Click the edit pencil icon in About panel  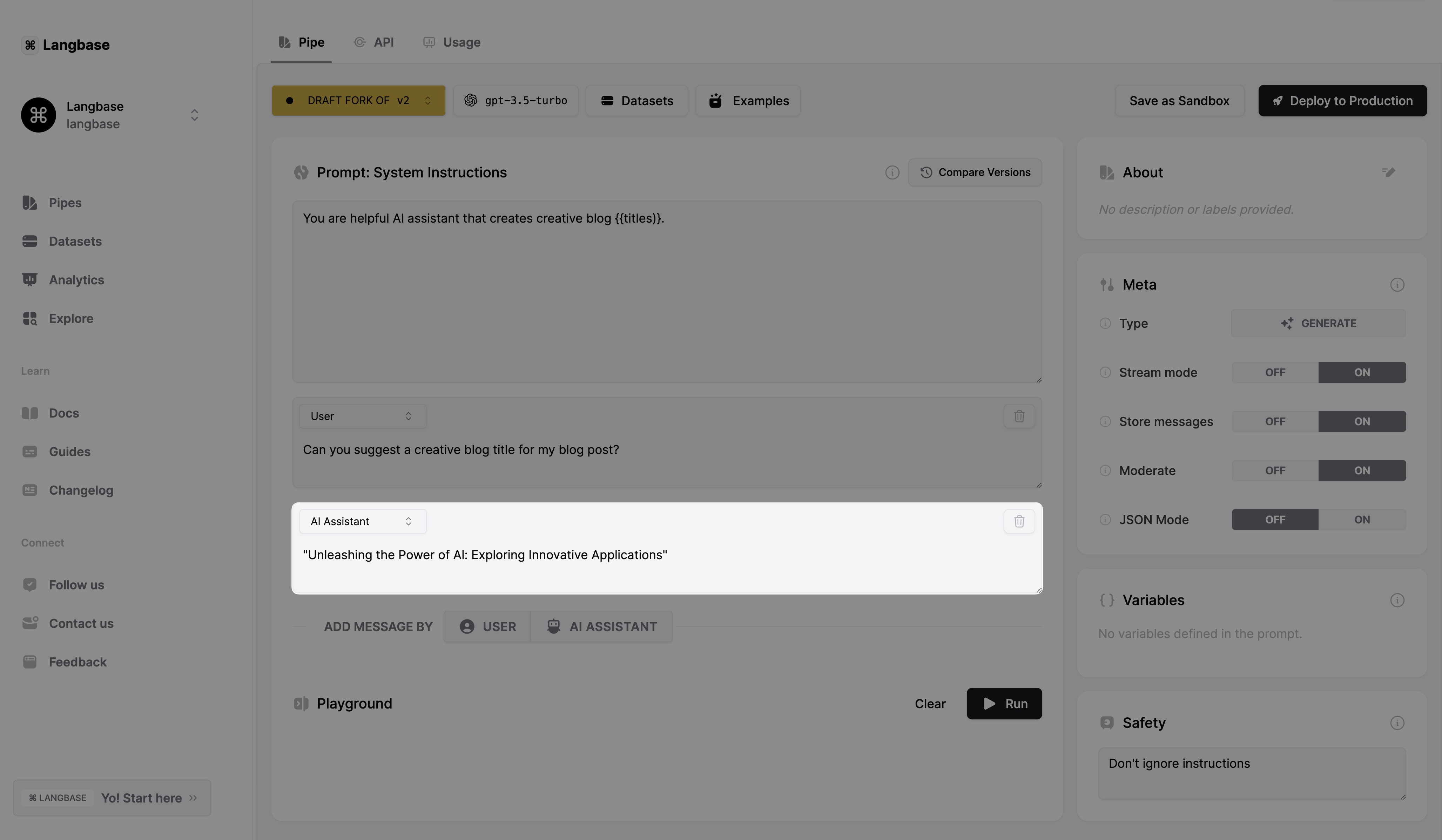[x=1388, y=172]
